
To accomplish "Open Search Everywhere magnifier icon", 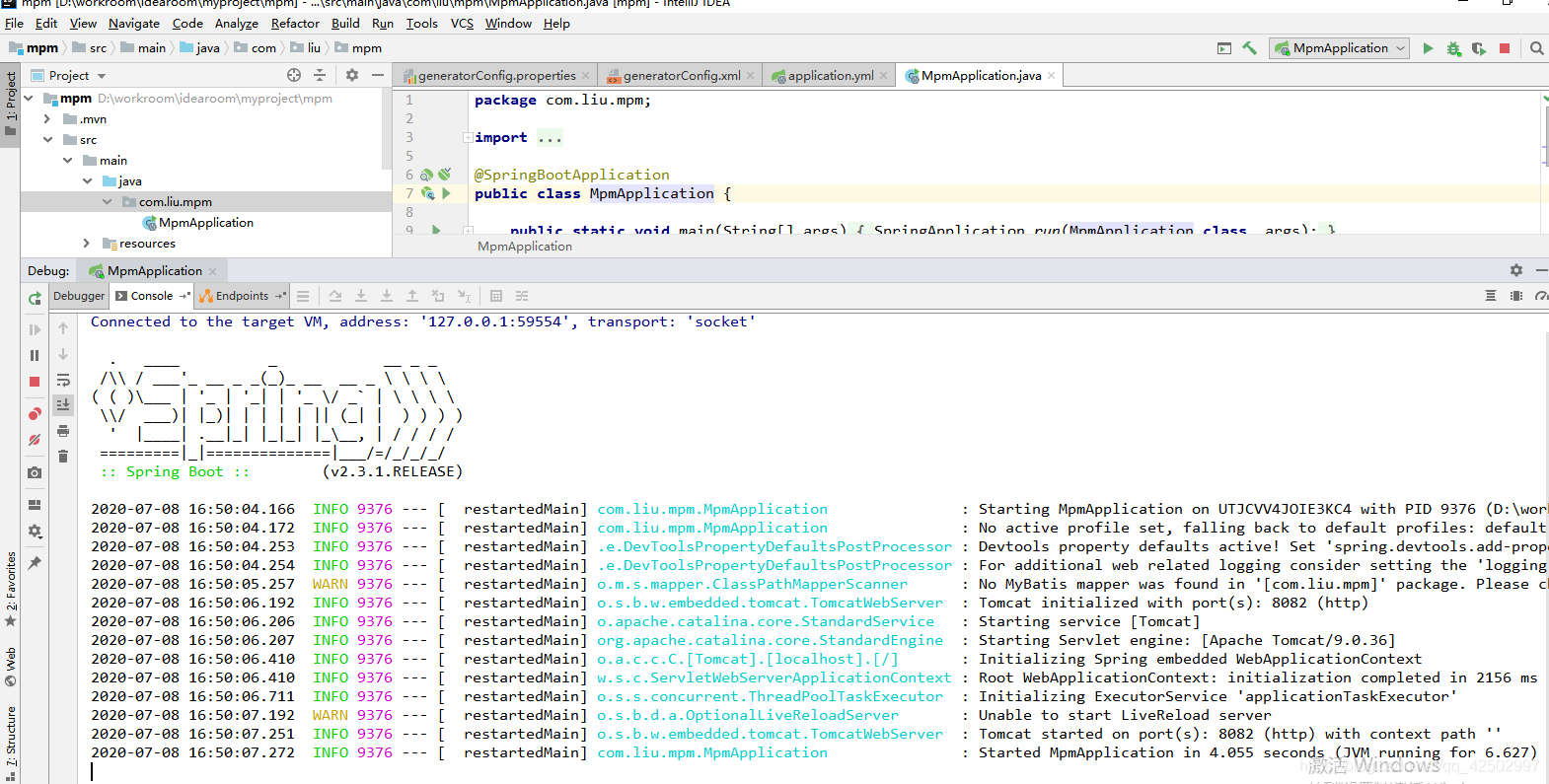I will tap(1536, 48).
